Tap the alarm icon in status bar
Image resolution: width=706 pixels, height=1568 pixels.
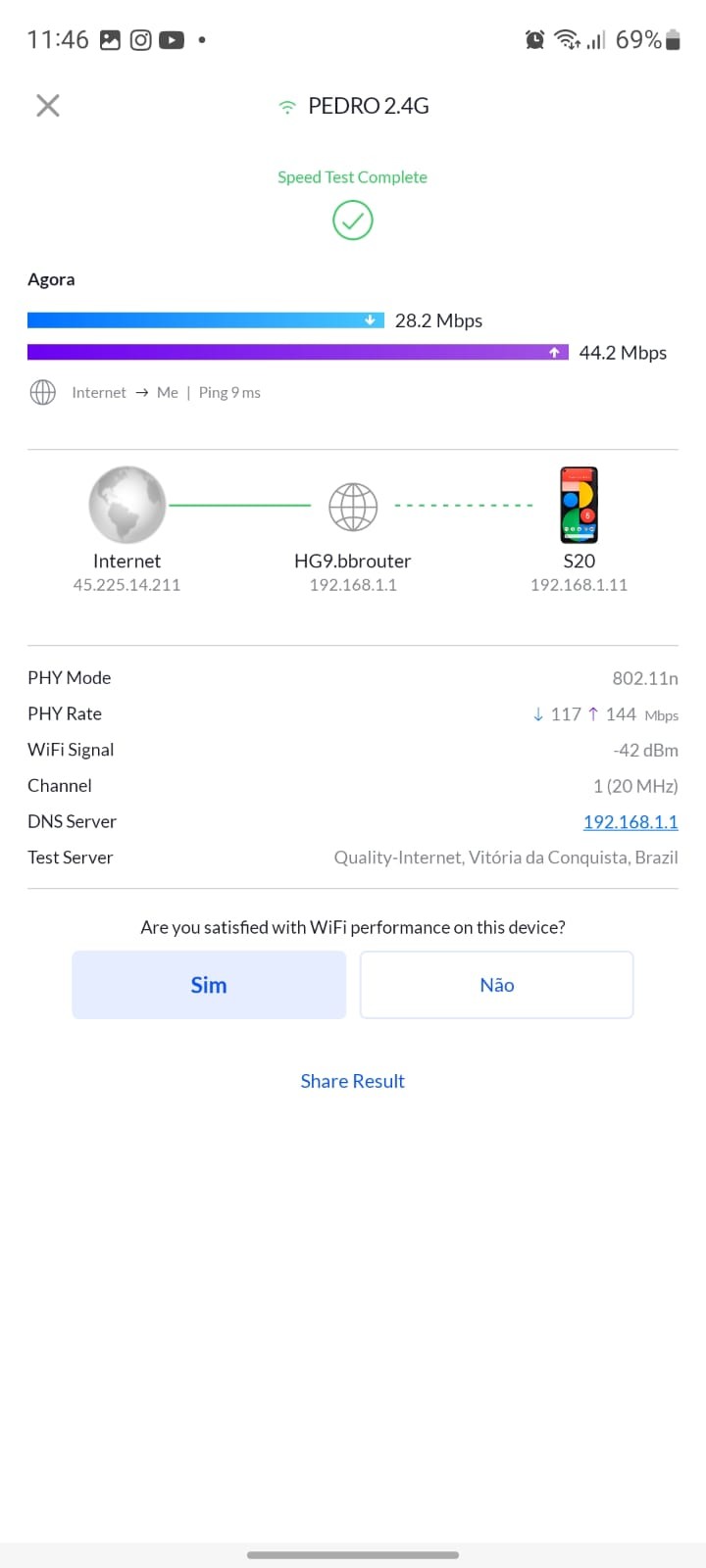[x=535, y=40]
